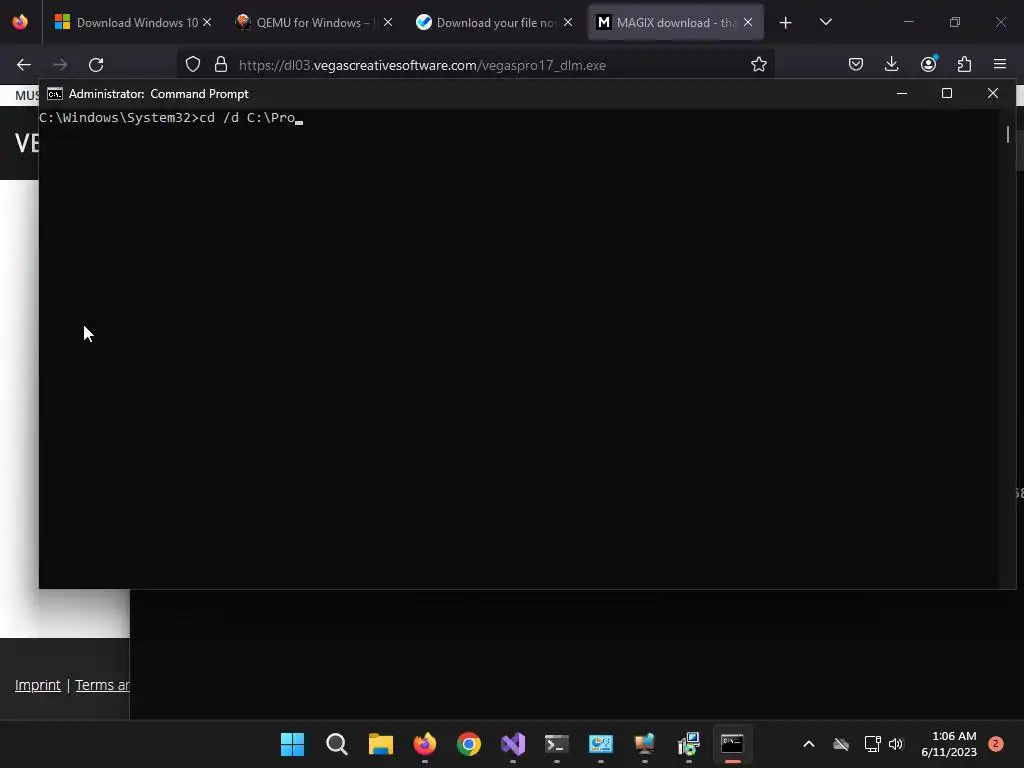Close the Download Windows 10 tab
Screen dimensions: 1024x768
[207, 22]
